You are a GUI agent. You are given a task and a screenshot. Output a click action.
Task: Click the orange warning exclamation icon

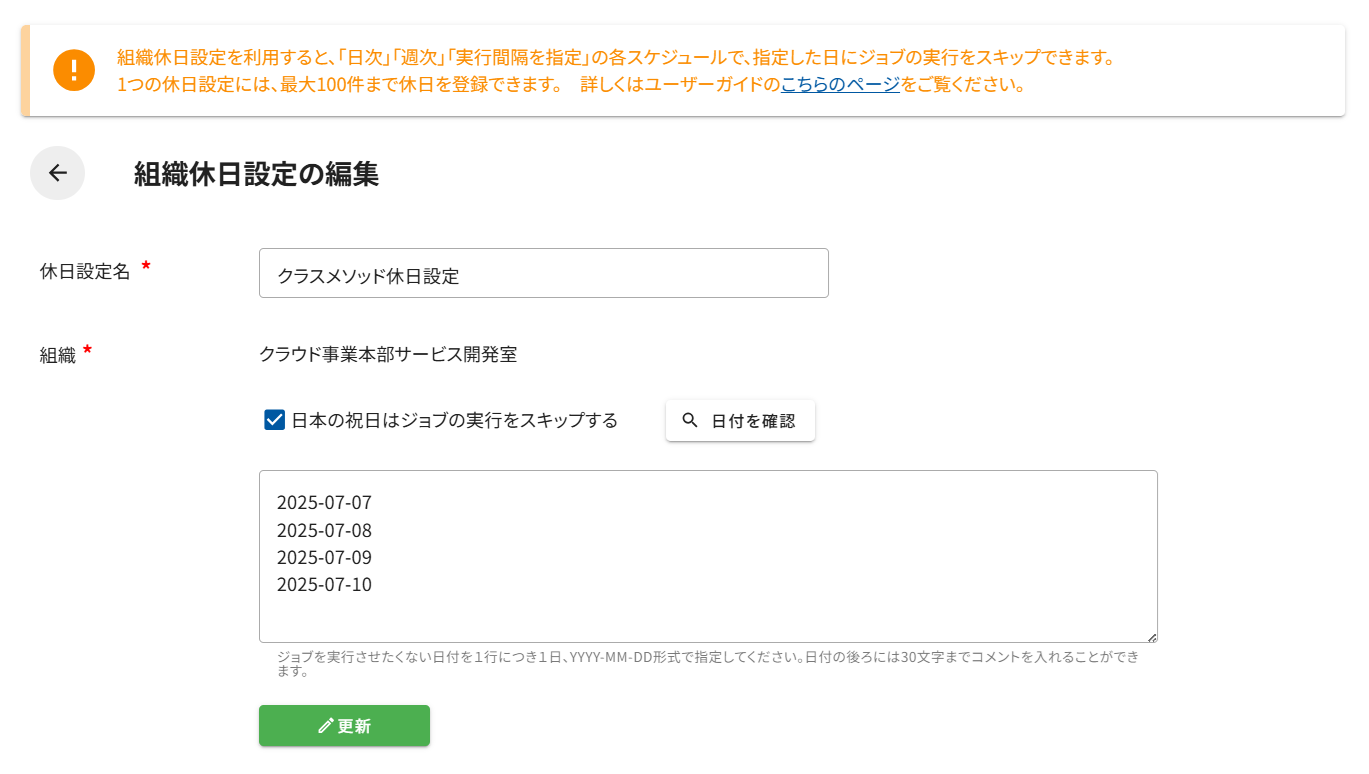click(74, 70)
